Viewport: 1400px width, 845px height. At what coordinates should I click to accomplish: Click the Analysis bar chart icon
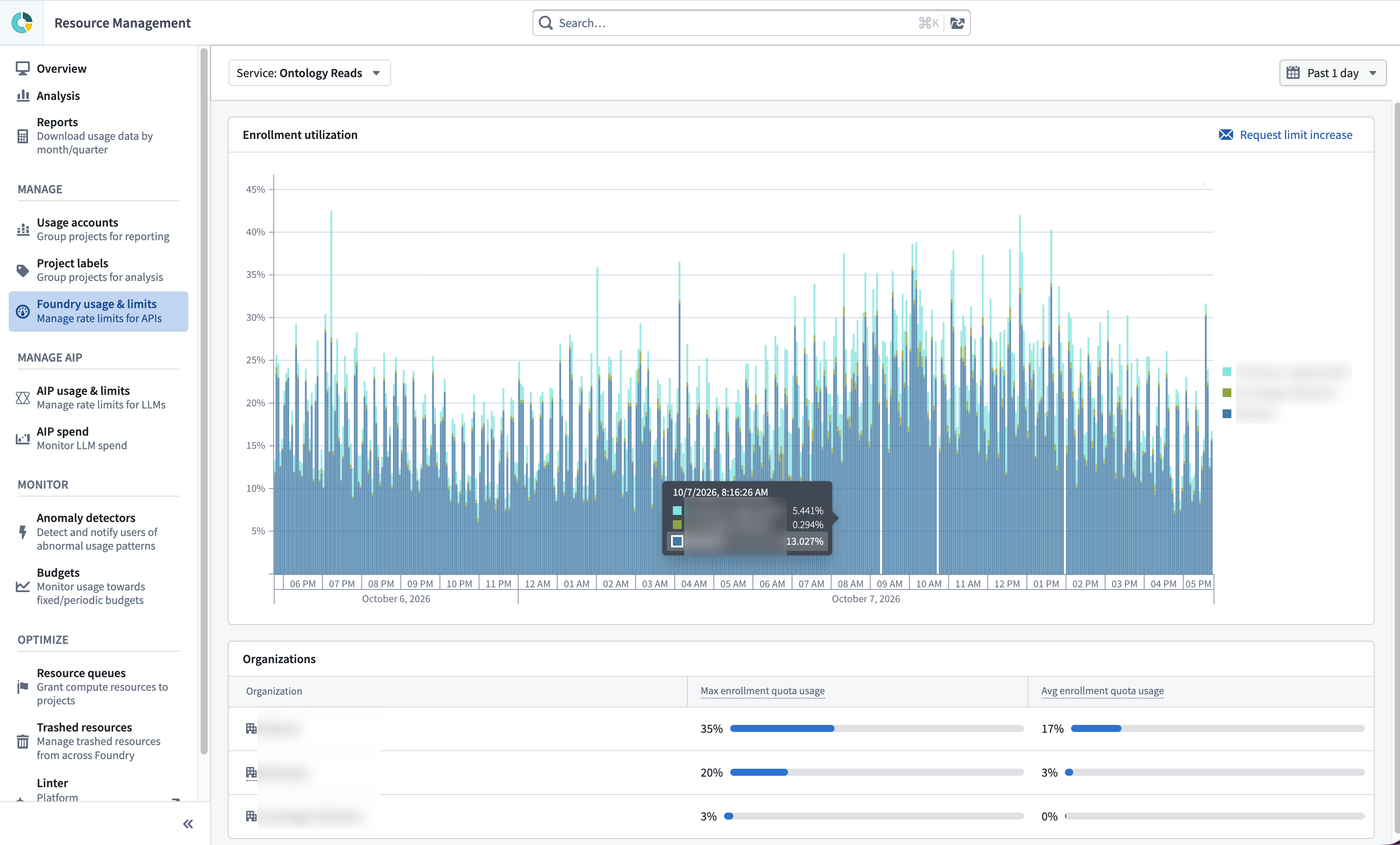23,96
